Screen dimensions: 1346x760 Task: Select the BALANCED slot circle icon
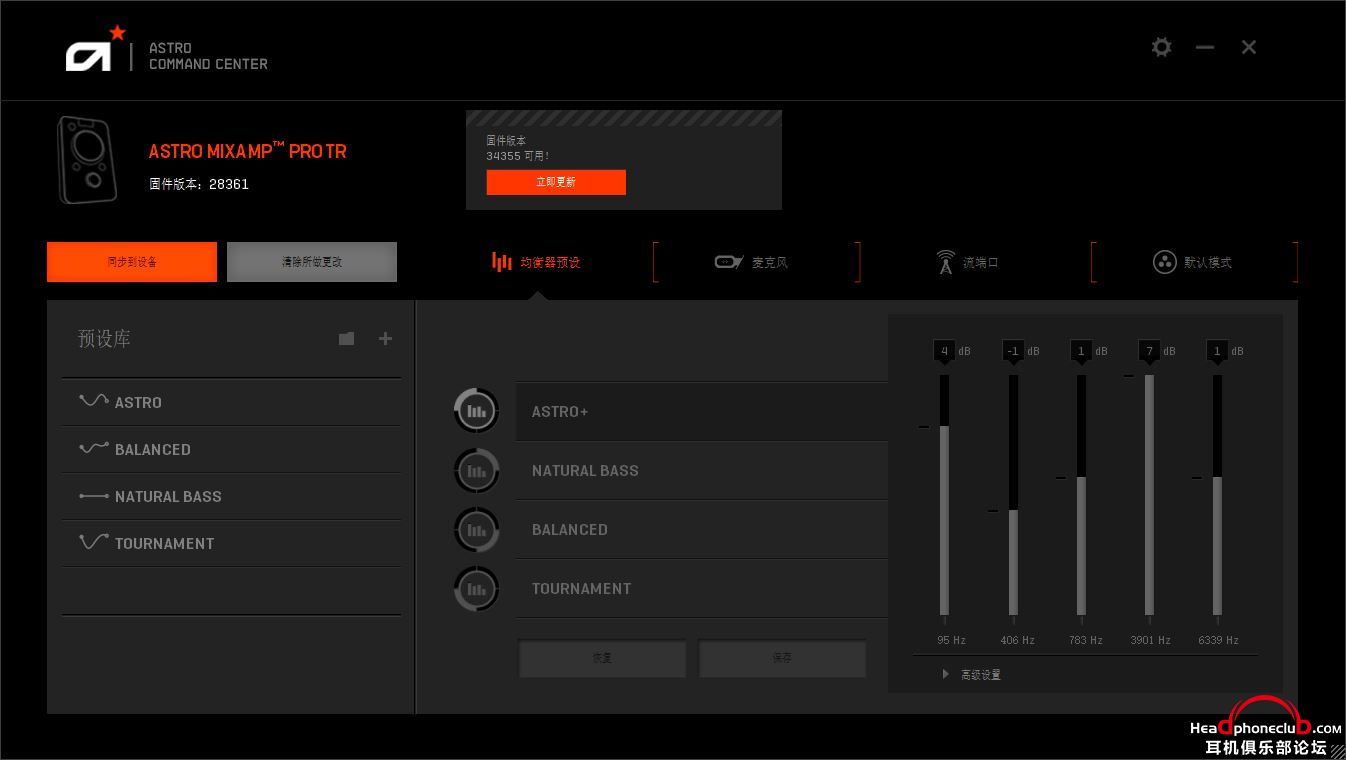[476, 529]
